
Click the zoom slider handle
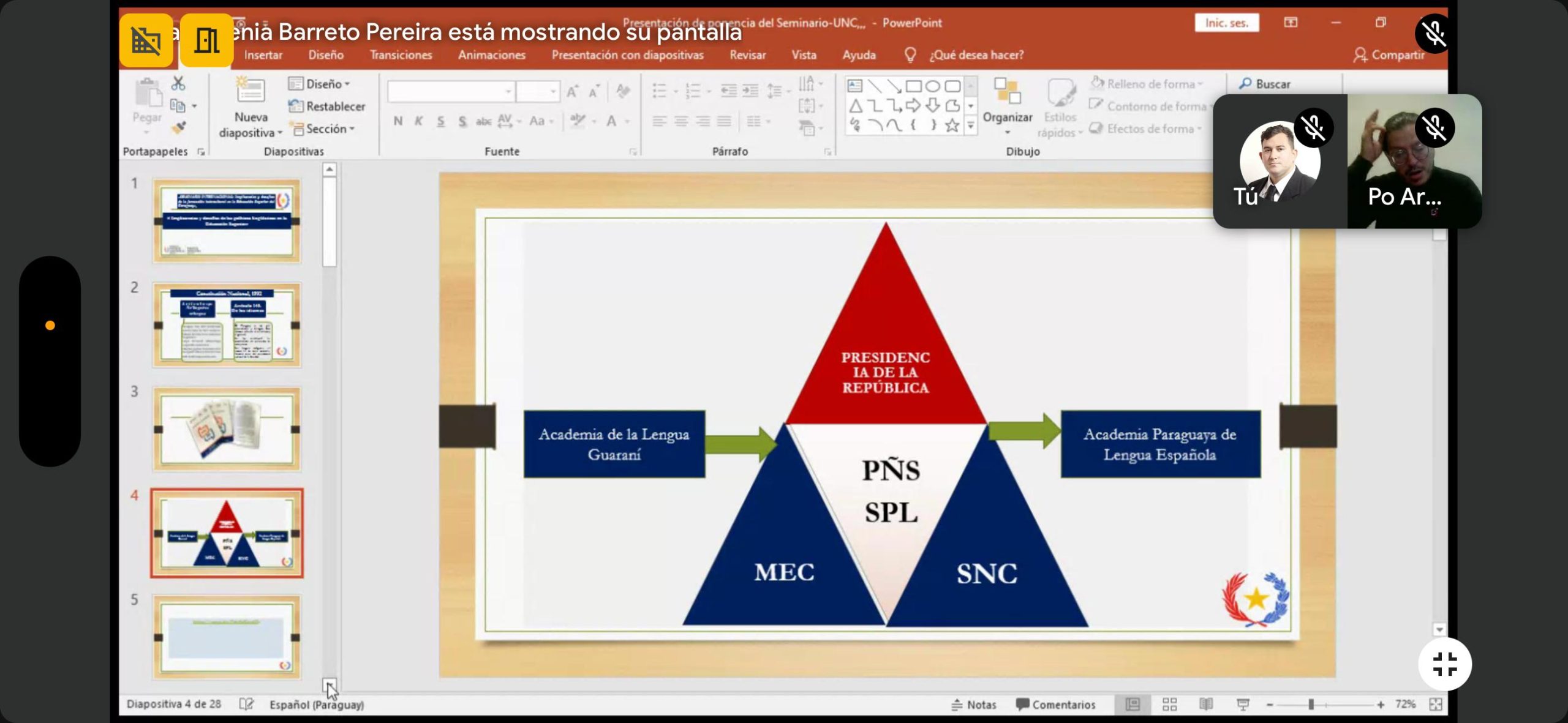(1311, 705)
